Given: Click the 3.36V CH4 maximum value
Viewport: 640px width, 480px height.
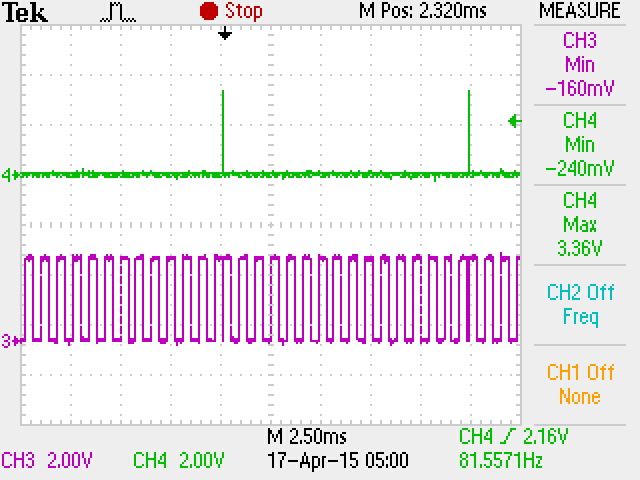Looking at the screenshot, I should pyautogui.click(x=580, y=248).
